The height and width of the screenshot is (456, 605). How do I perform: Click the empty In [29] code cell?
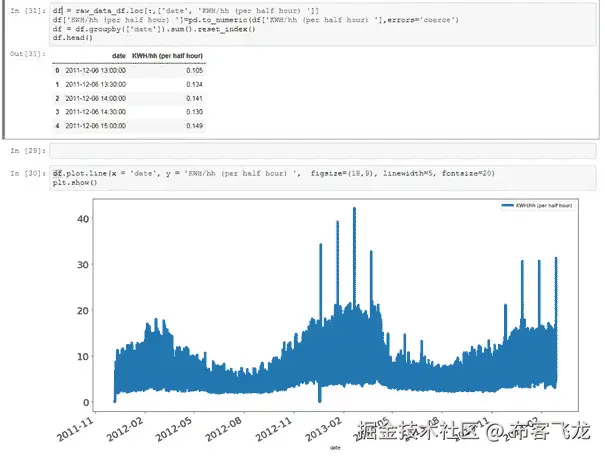click(323, 151)
